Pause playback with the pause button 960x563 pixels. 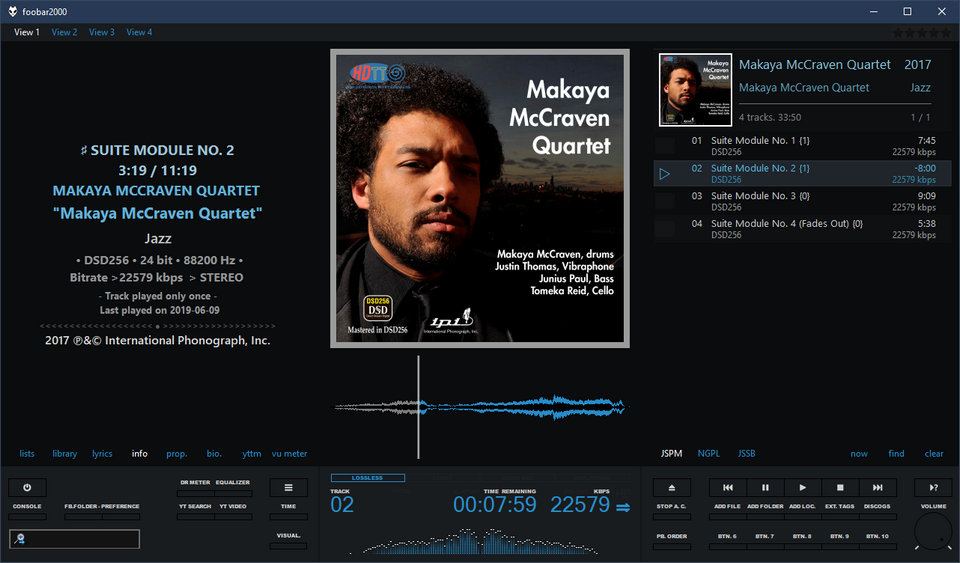pyautogui.click(x=765, y=488)
